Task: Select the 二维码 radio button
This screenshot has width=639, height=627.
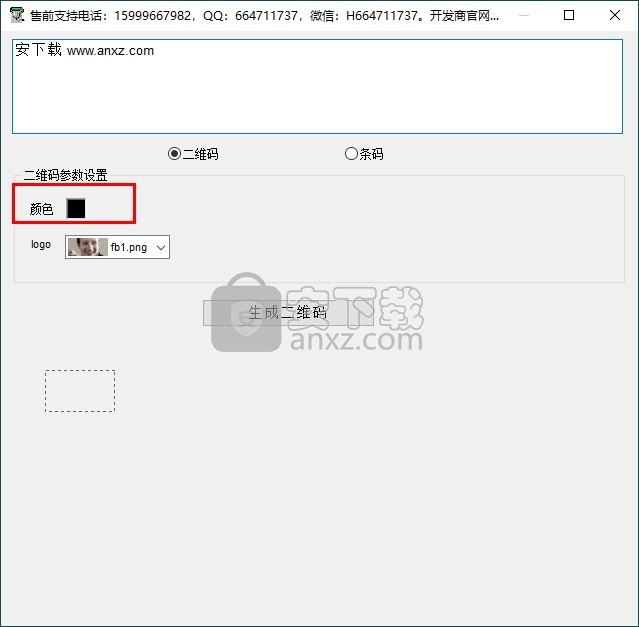Action: (193, 154)
